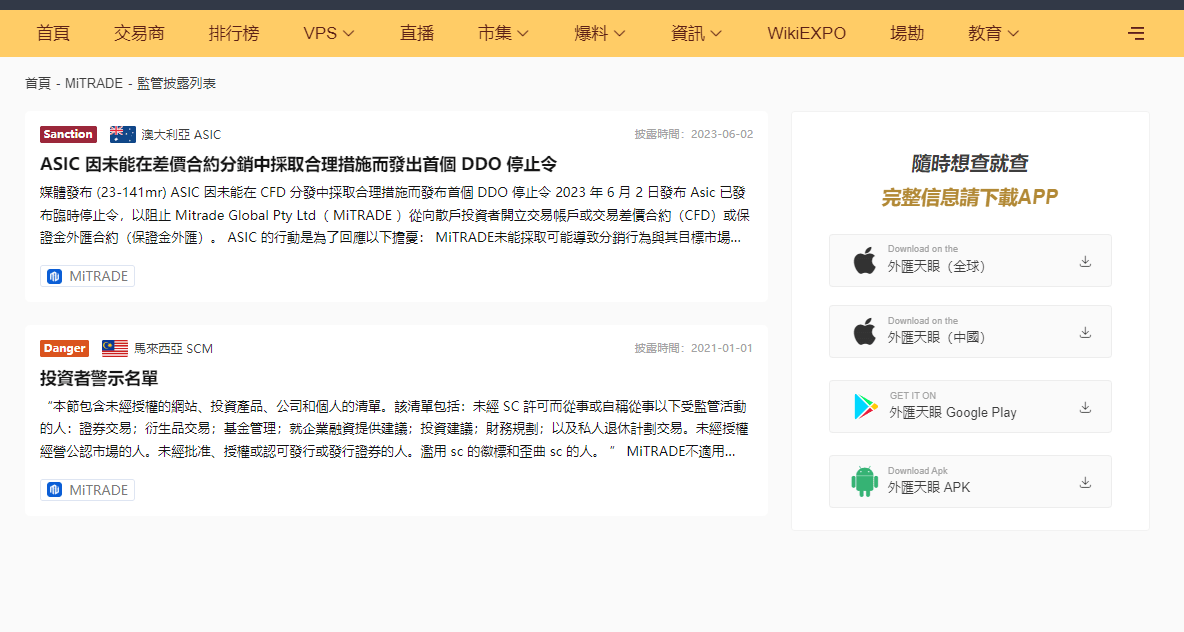Click 澳大利亞 ASIC regulator label
This screenshot has height=632, width=1184.
181,134
